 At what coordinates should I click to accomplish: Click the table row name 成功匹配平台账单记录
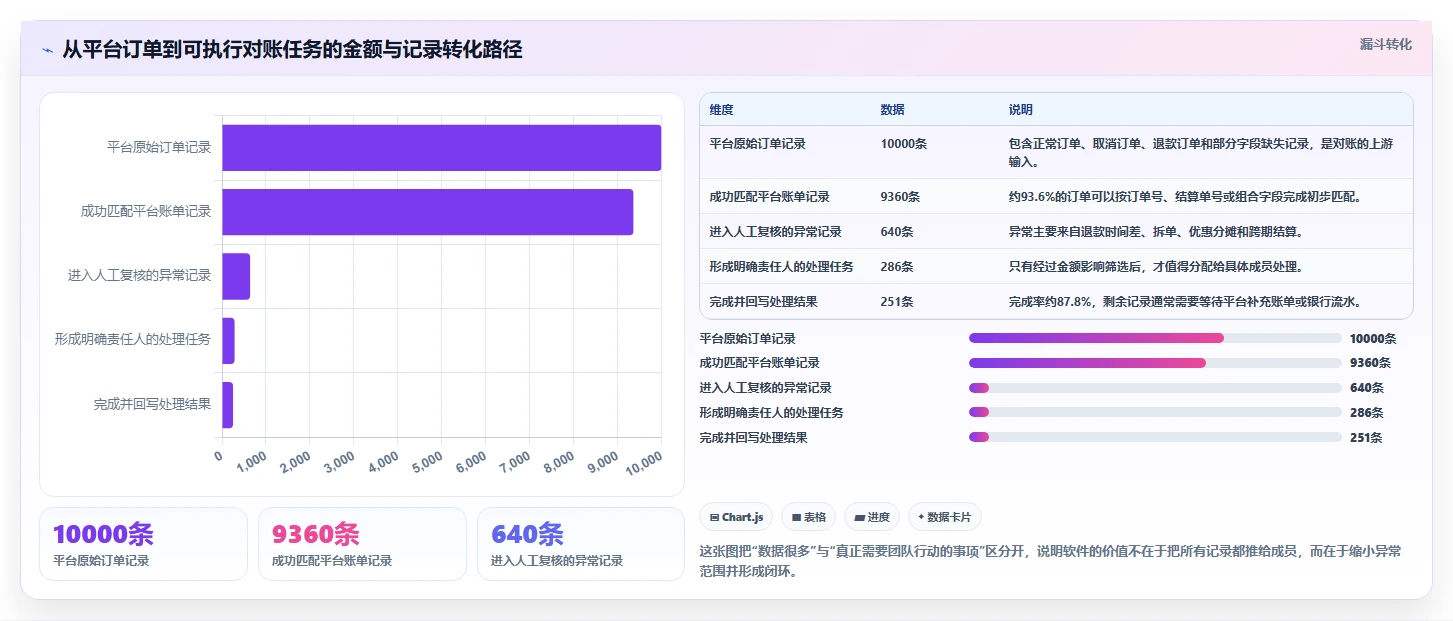click(x=769, y=197)
